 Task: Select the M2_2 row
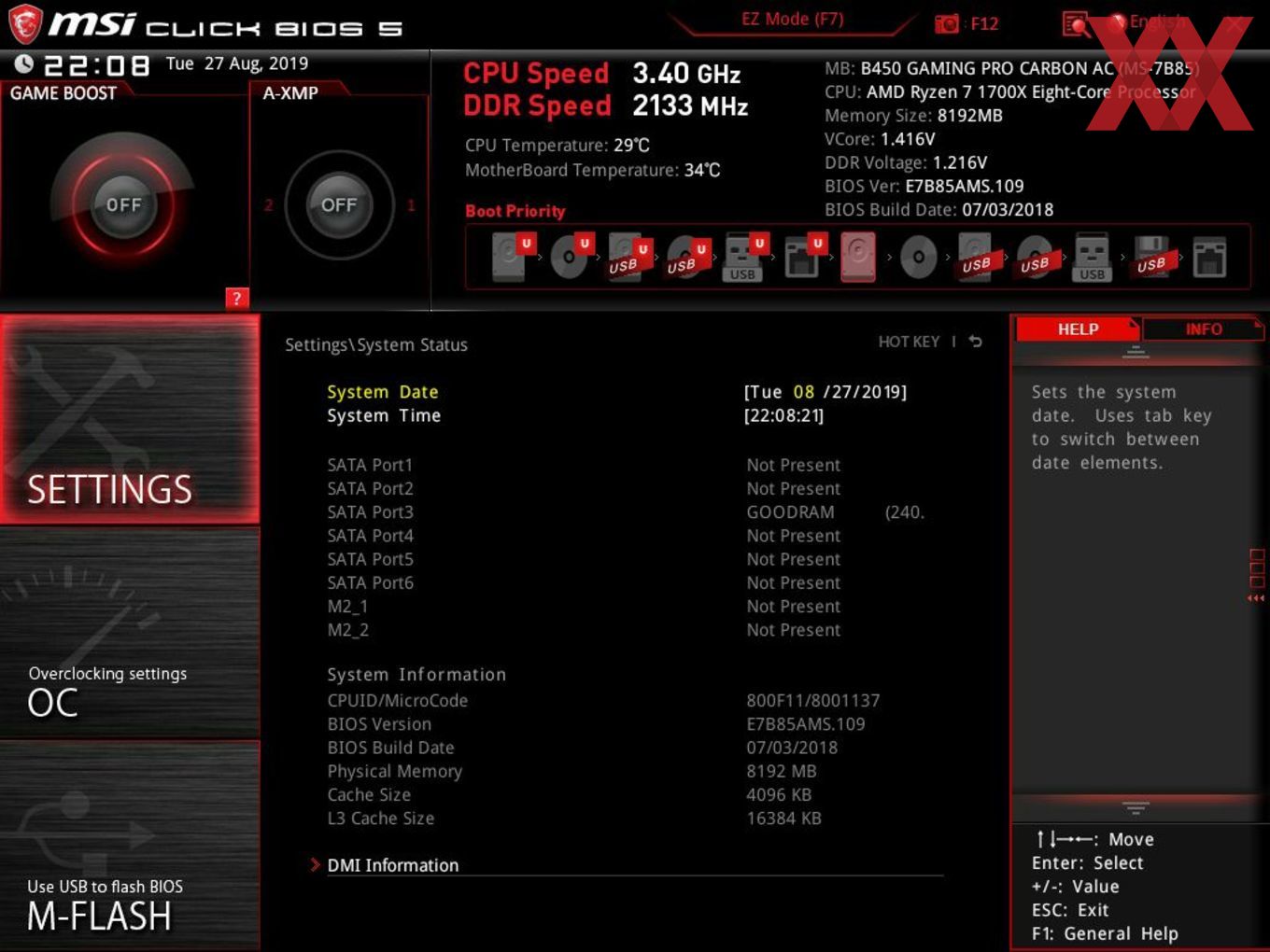(584, 630)
